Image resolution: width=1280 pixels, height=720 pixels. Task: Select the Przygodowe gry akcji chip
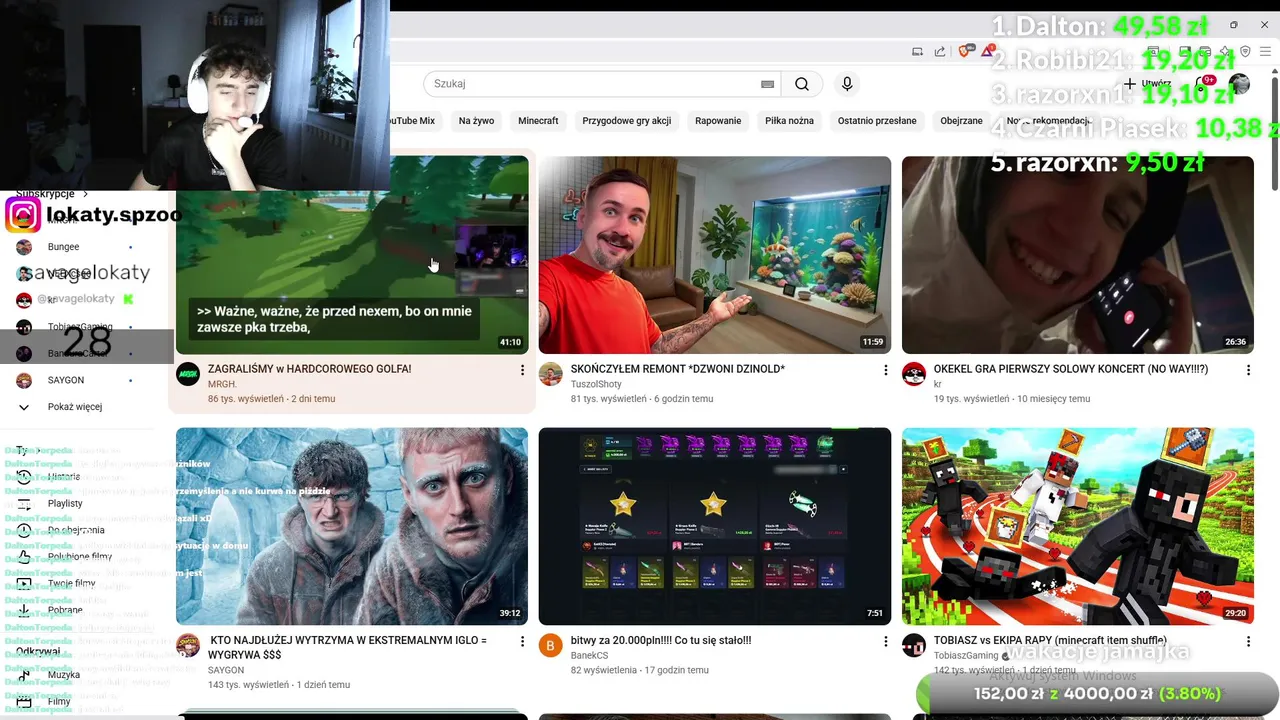click(627, 121)
